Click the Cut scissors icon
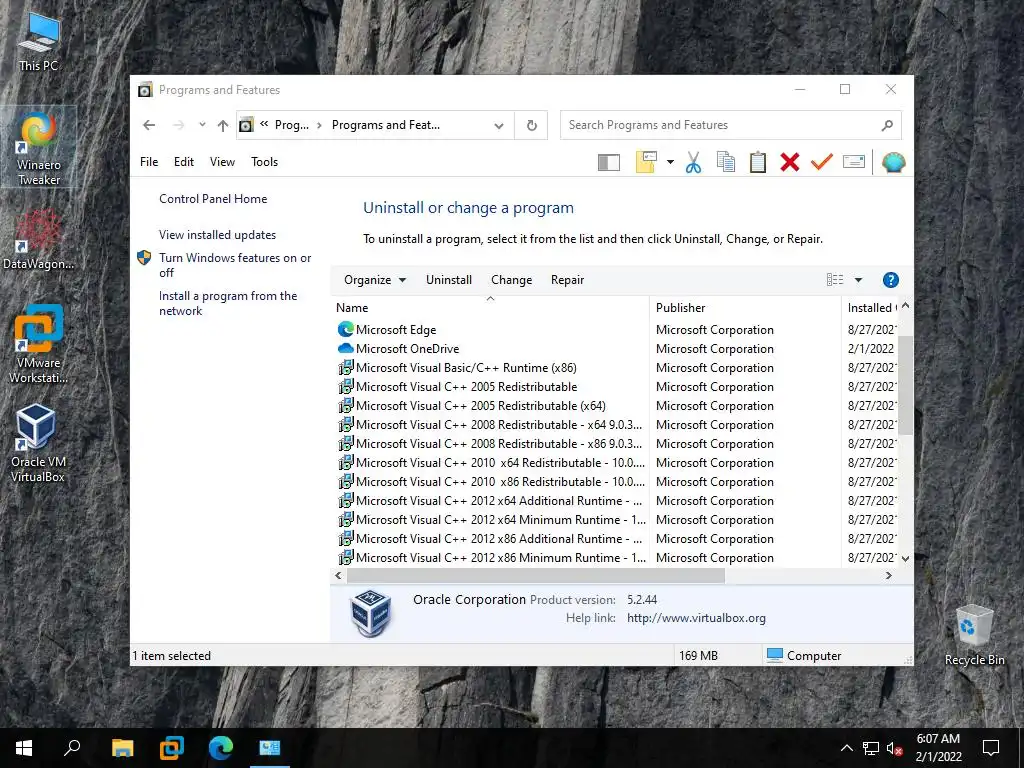 694,162
